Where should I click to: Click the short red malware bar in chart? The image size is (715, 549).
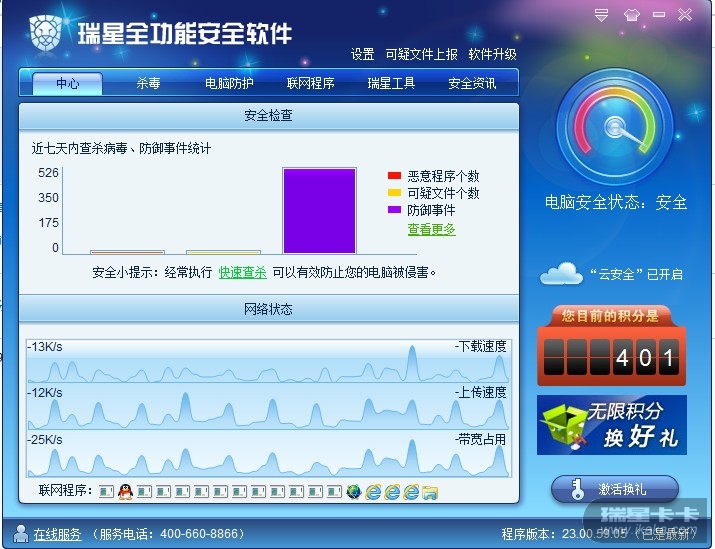127,252
